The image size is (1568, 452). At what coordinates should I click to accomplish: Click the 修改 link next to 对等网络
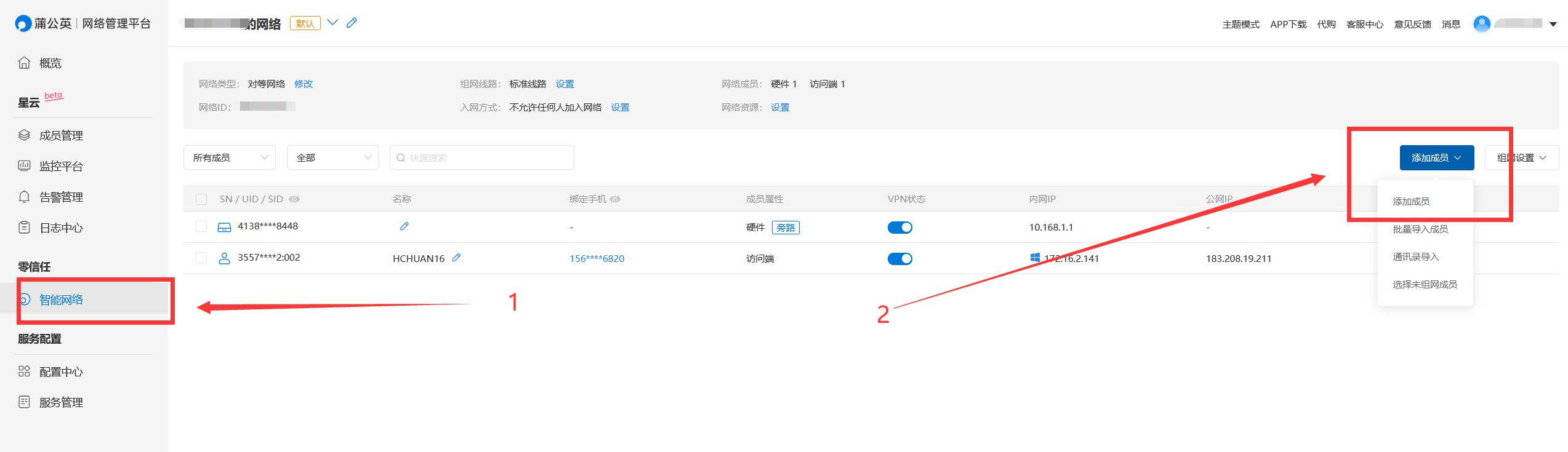point(304,84)
